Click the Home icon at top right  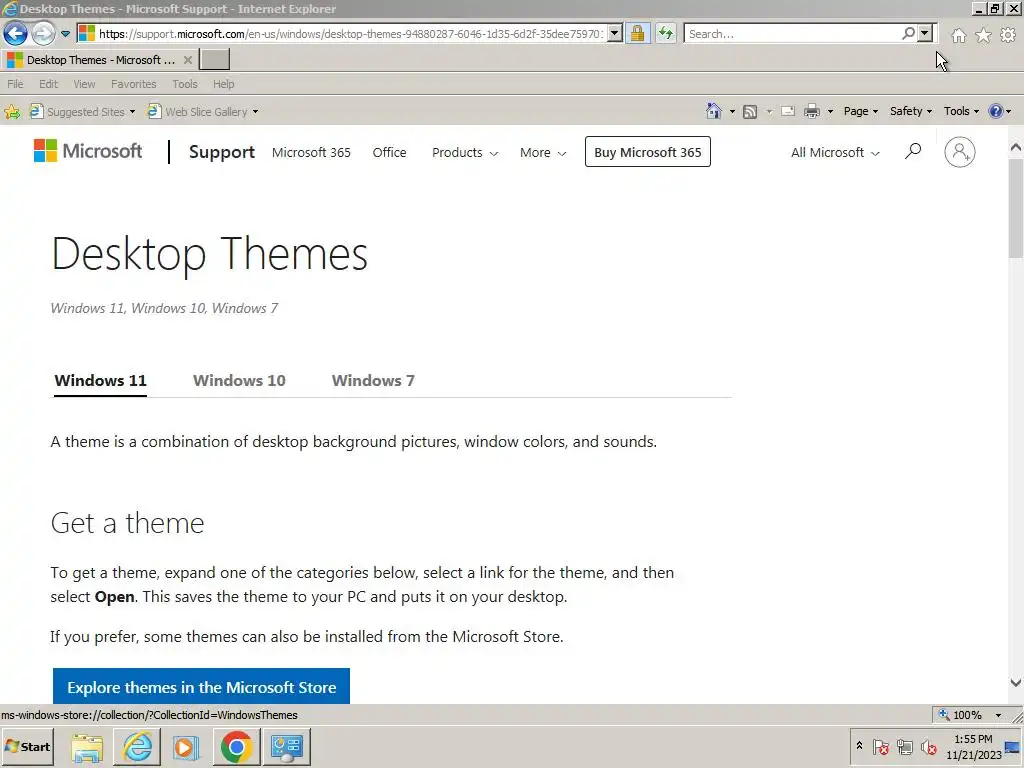click(x=958, y=35)
